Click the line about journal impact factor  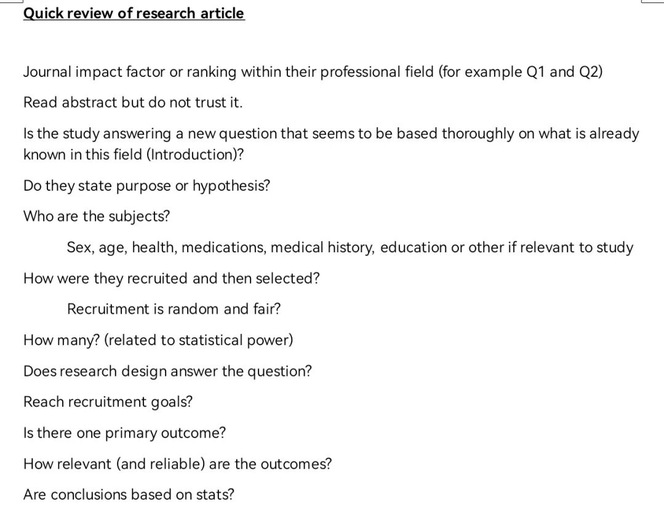point(312,72)
